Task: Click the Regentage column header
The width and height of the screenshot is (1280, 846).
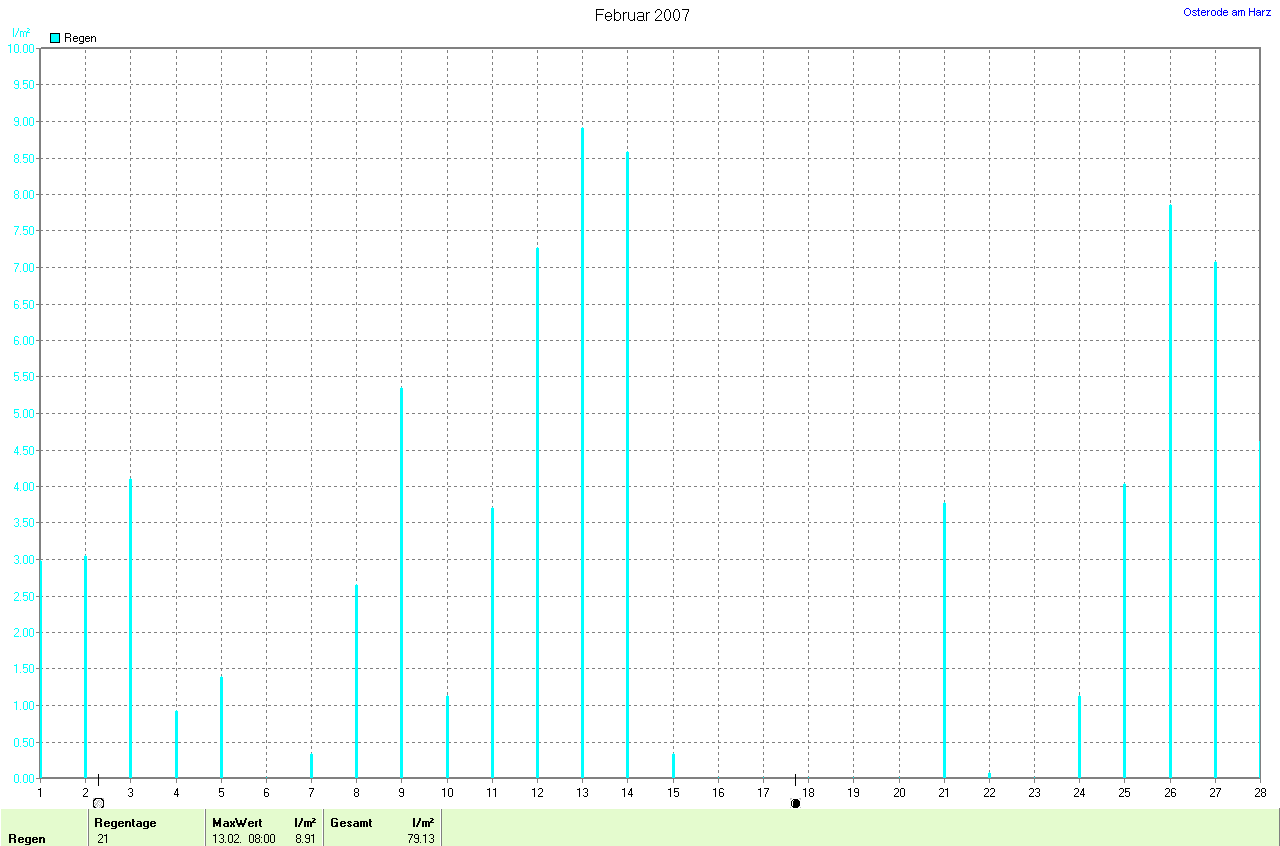Action: (125, 822)
